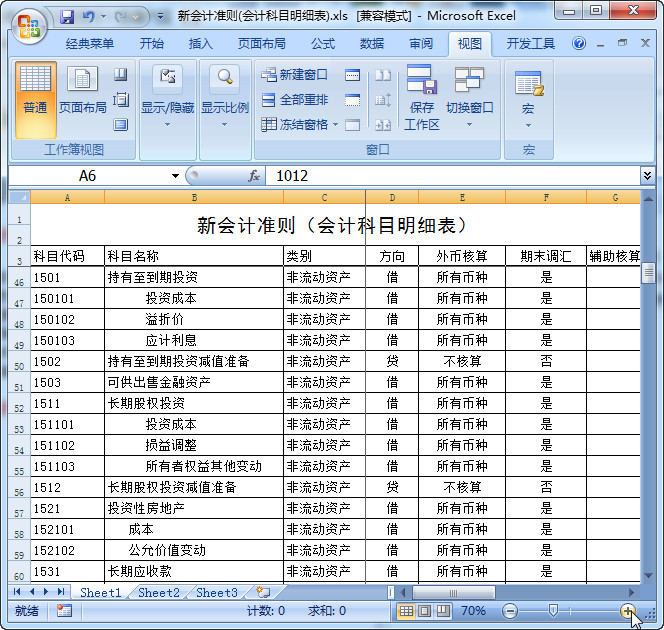
Task: Click Reset Window Position icon
Action: click(x=383, y=124)
